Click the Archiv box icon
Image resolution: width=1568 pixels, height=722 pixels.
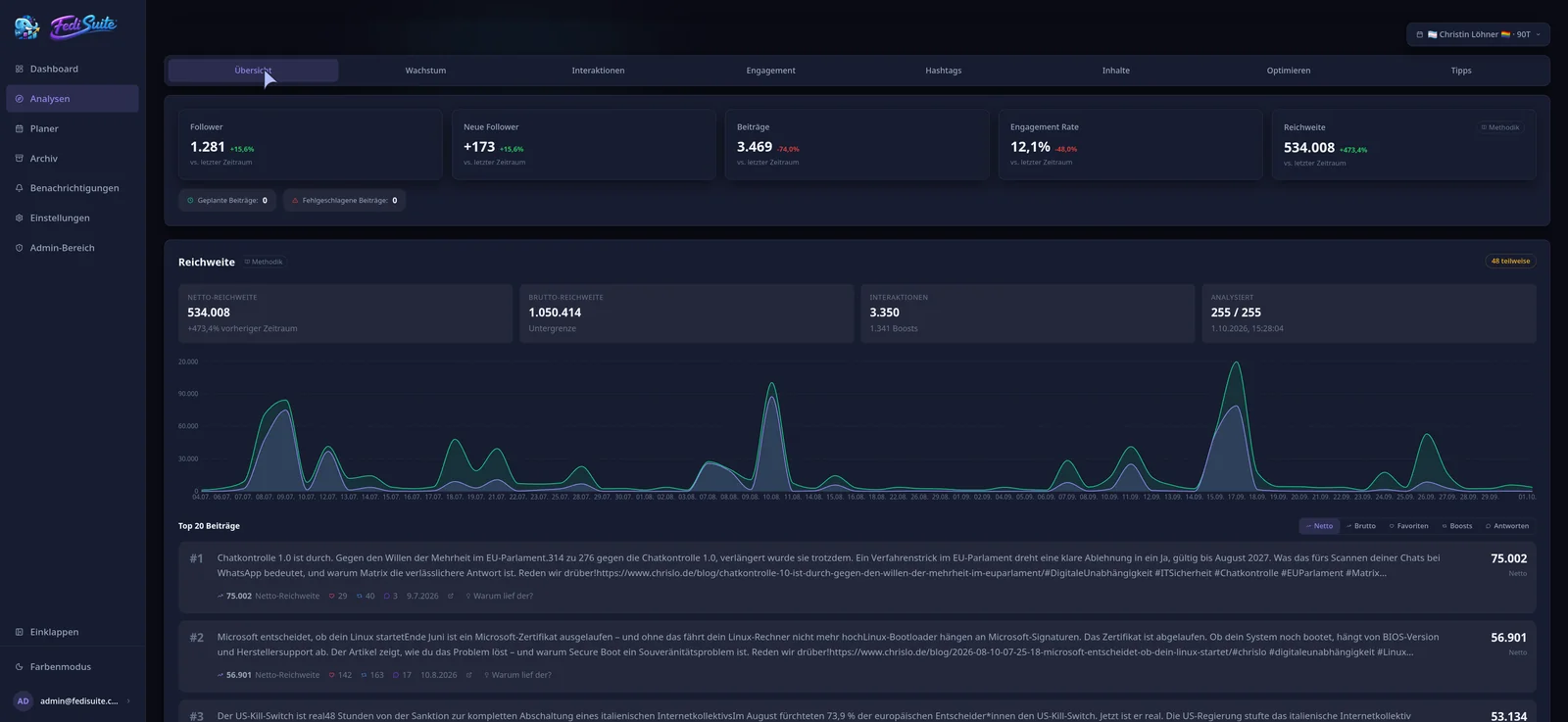point(20,159)
